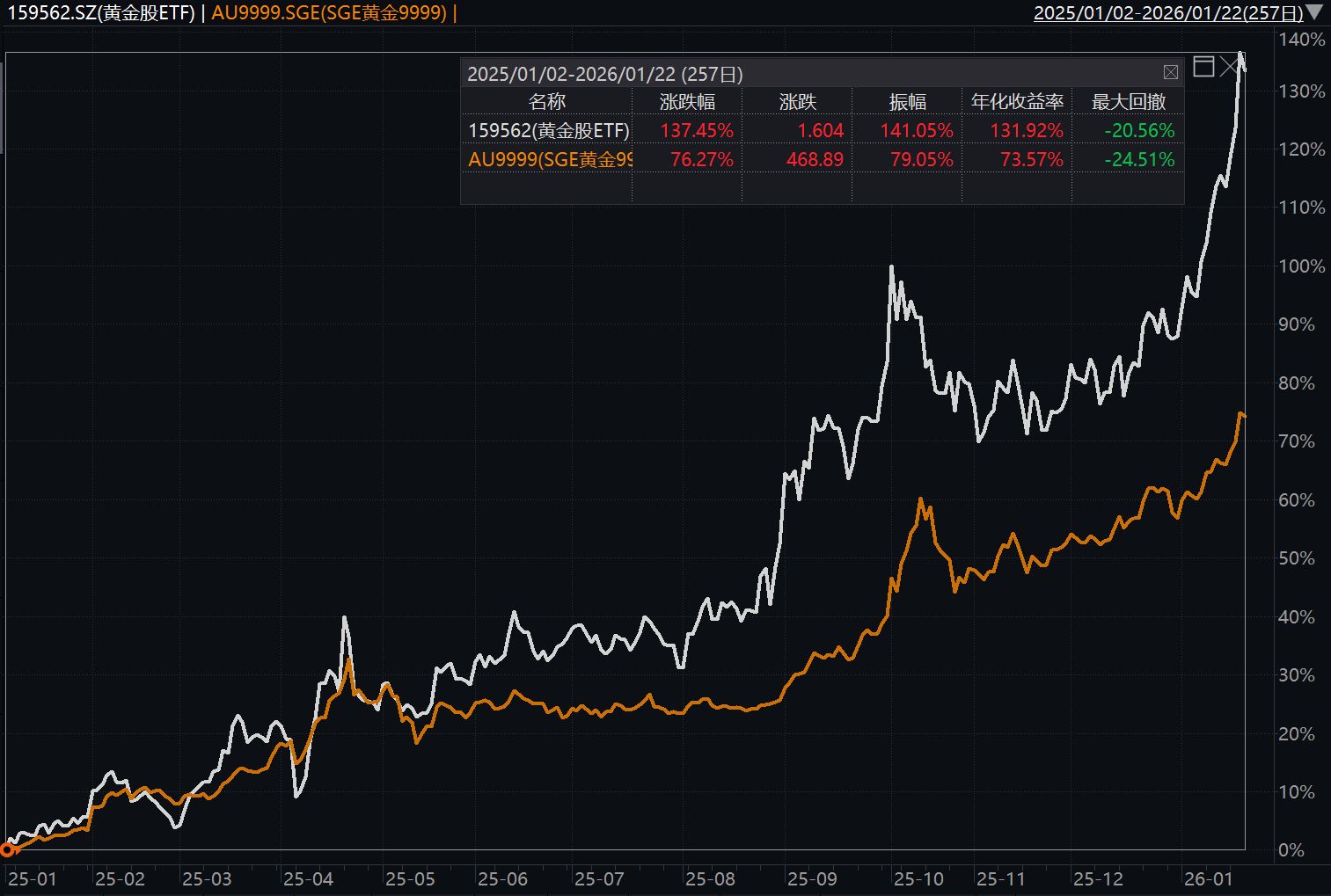Maximize the chart via the square window icon

tap(1203, 66)
